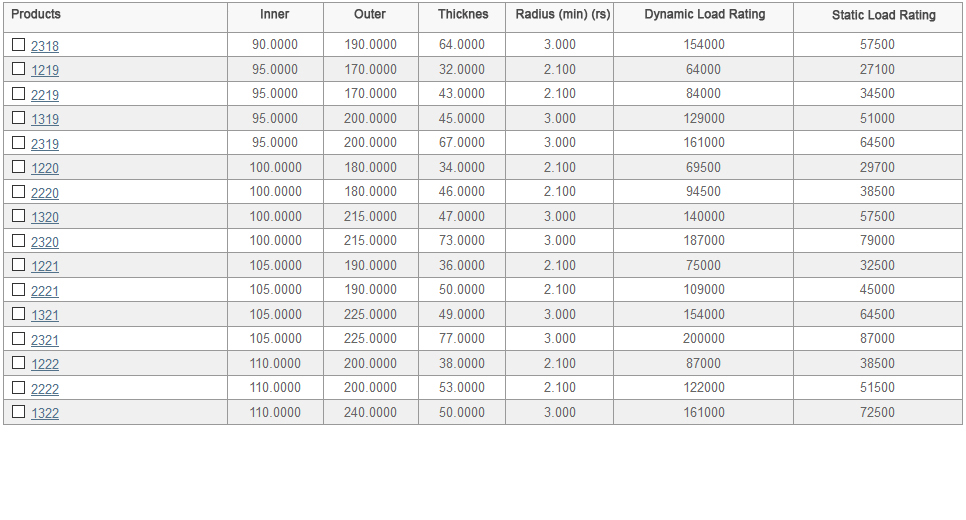Check the box for product 2318
966x520 pixels.
19,45
